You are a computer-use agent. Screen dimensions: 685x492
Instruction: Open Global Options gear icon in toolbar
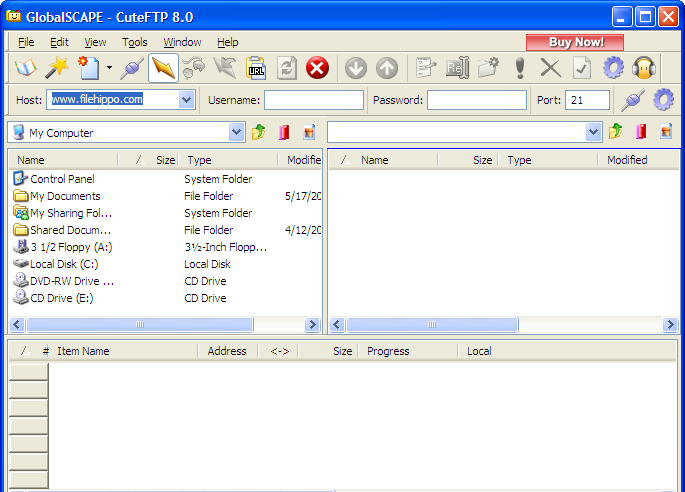coord(613,68)
